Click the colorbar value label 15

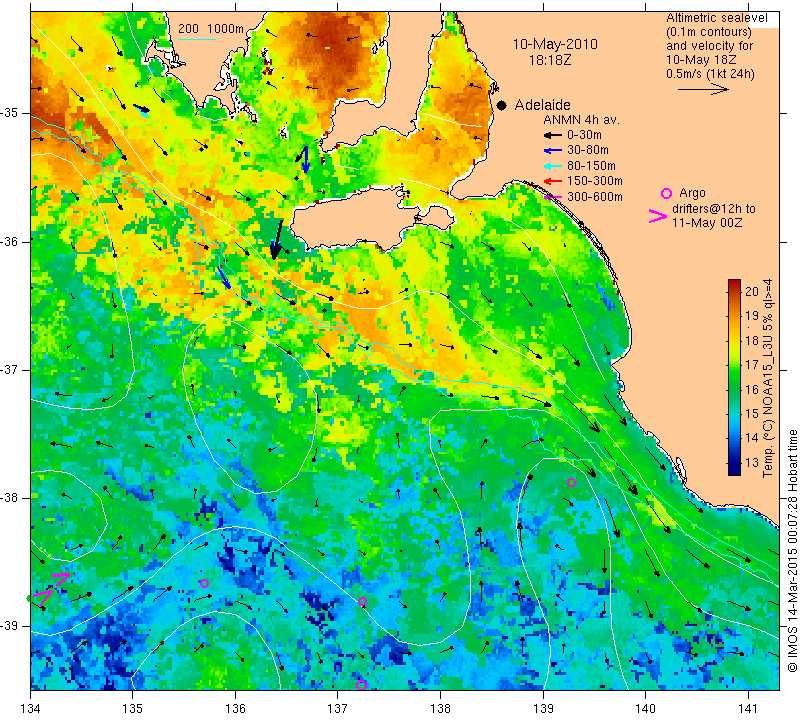click(752, 414)
